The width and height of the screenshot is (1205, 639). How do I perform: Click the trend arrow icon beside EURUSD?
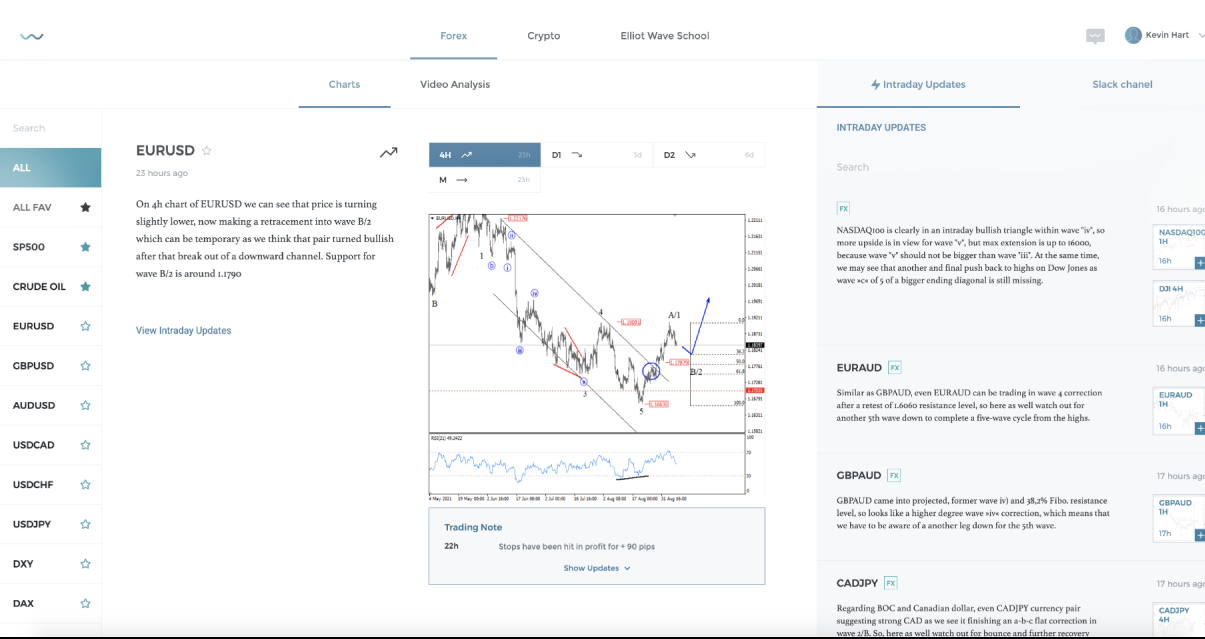click(389, 152)
